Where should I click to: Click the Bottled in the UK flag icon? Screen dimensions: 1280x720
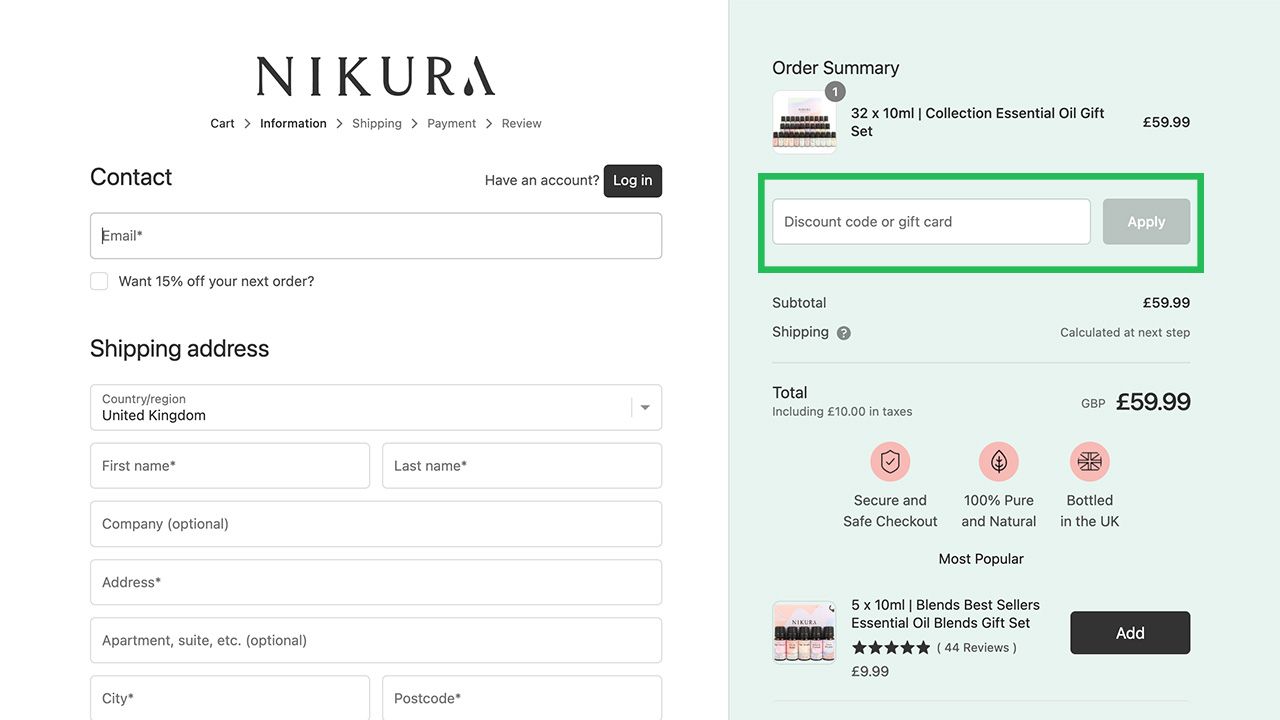click(1090, 461)
